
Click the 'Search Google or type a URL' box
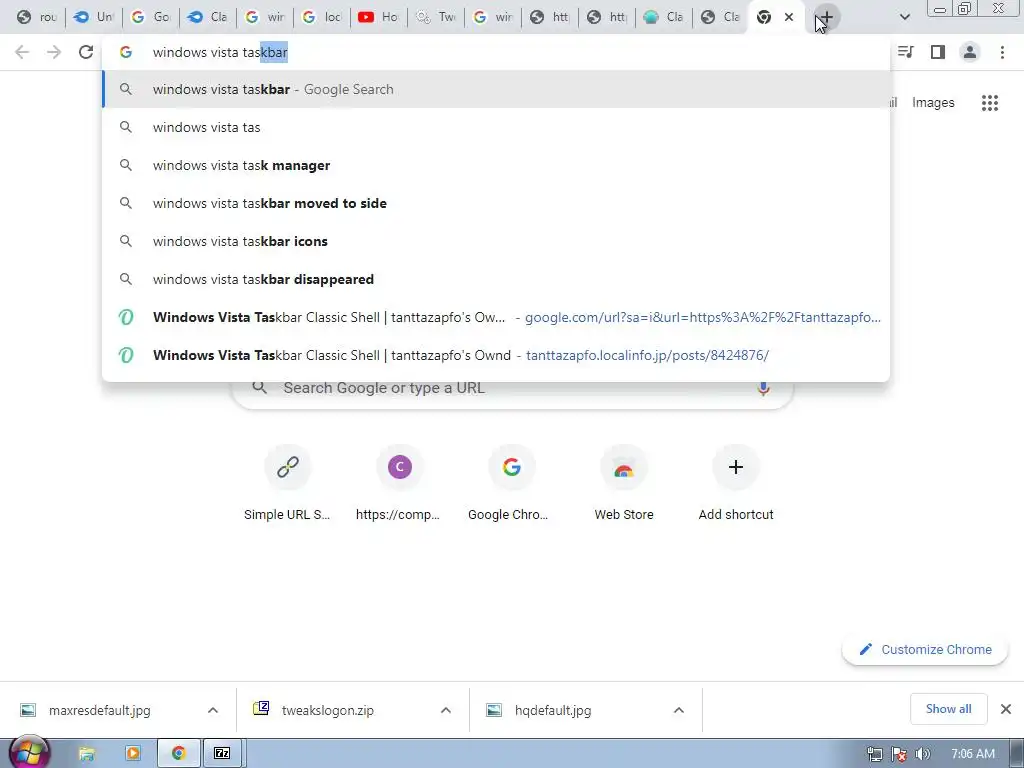[513, 388]
